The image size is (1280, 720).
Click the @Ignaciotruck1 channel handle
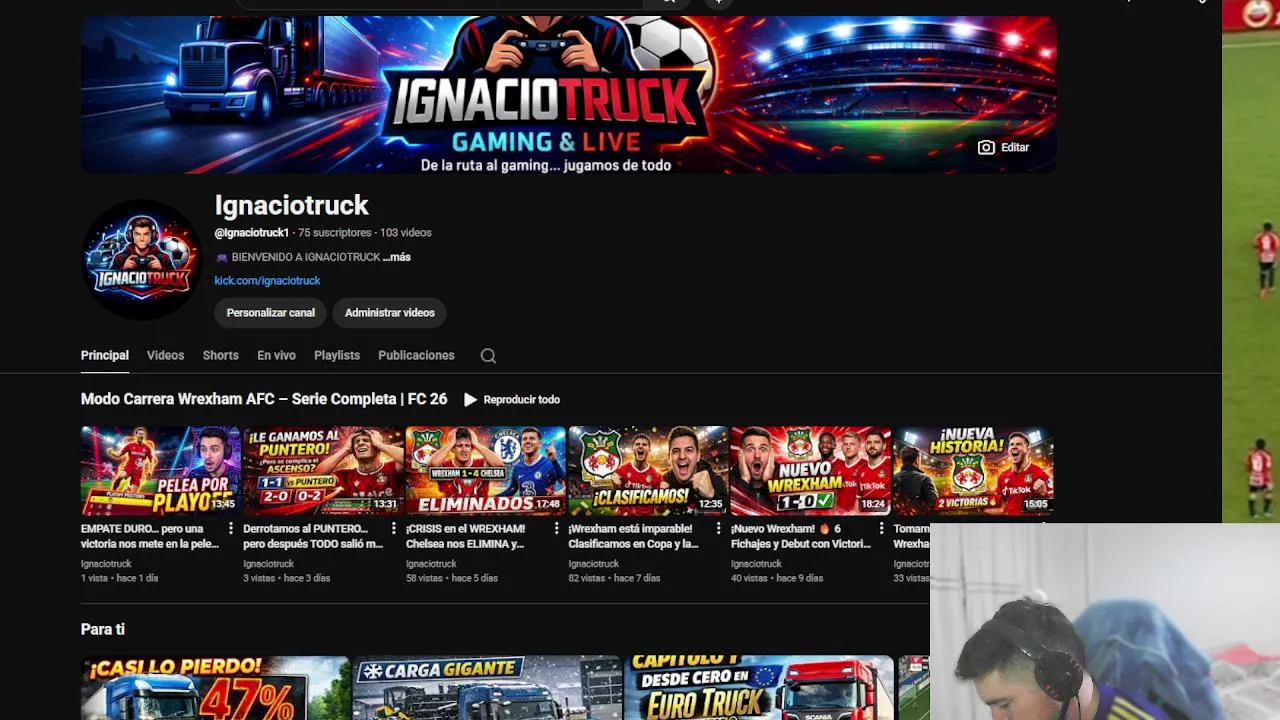coord(251,233)
